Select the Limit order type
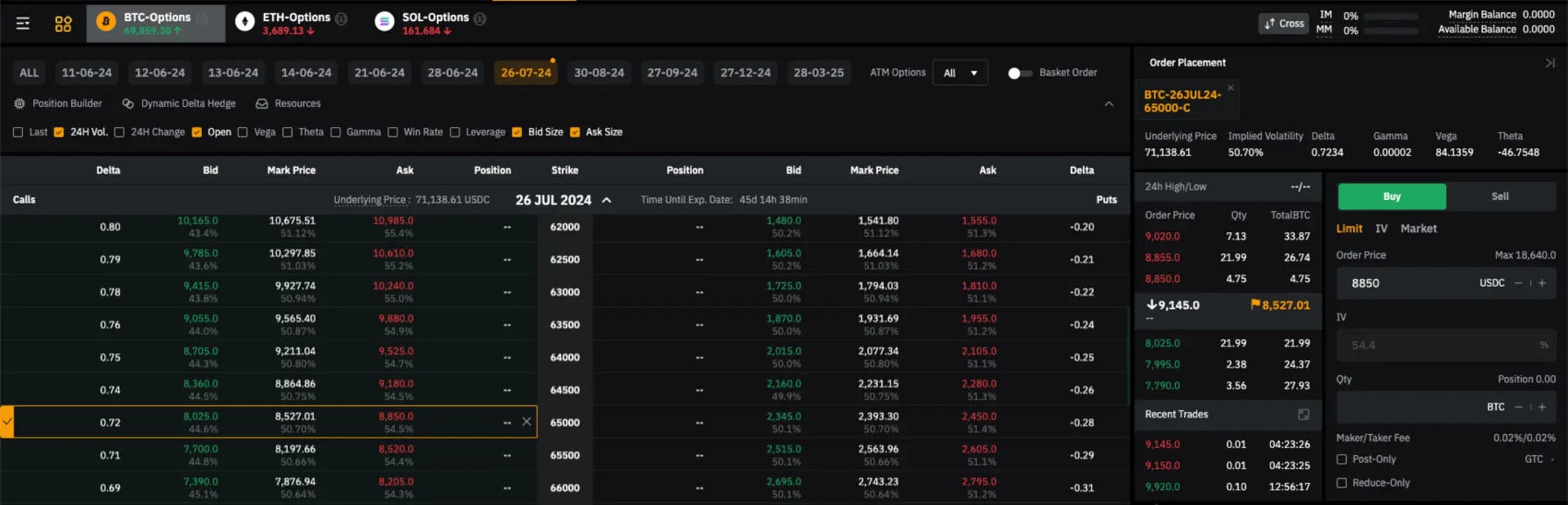1568x505 pixels. click(x=1349, y=229)
